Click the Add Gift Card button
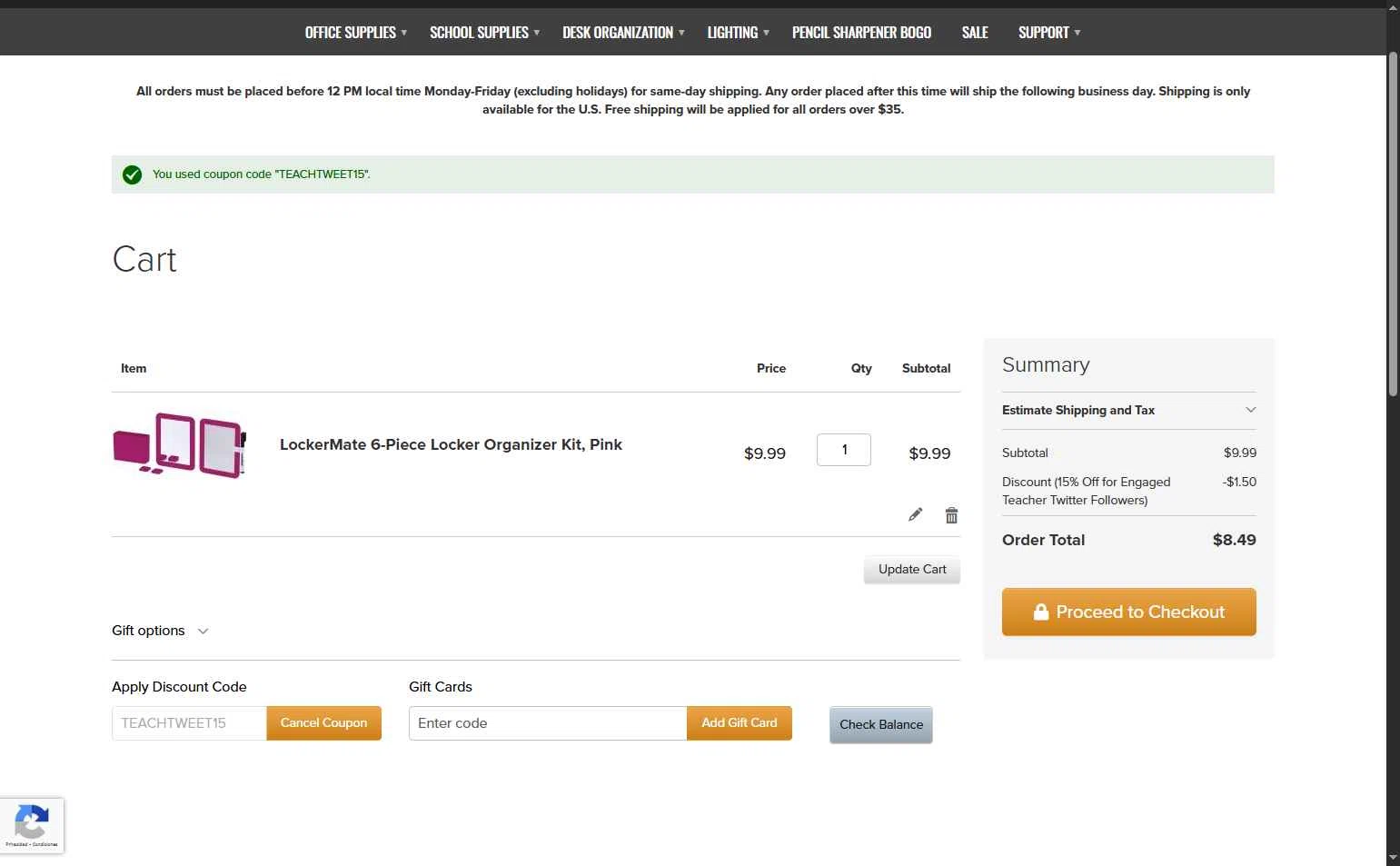The height and width of the screenshot is (866, 1400). click(739, 723)
